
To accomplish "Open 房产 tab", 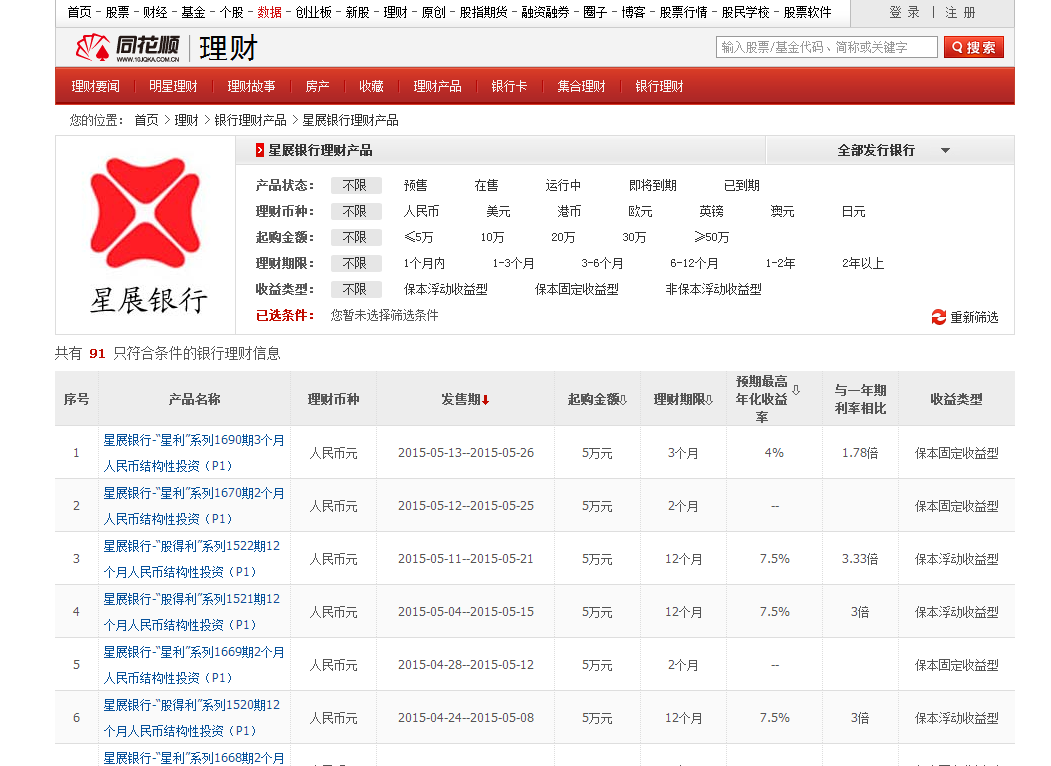I will [x=317, y=86].
